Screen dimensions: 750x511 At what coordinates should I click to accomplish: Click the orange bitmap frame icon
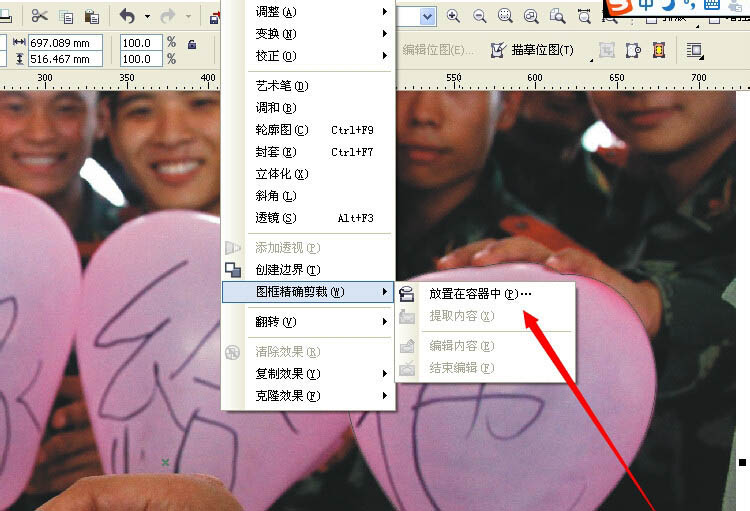point(659,50)
